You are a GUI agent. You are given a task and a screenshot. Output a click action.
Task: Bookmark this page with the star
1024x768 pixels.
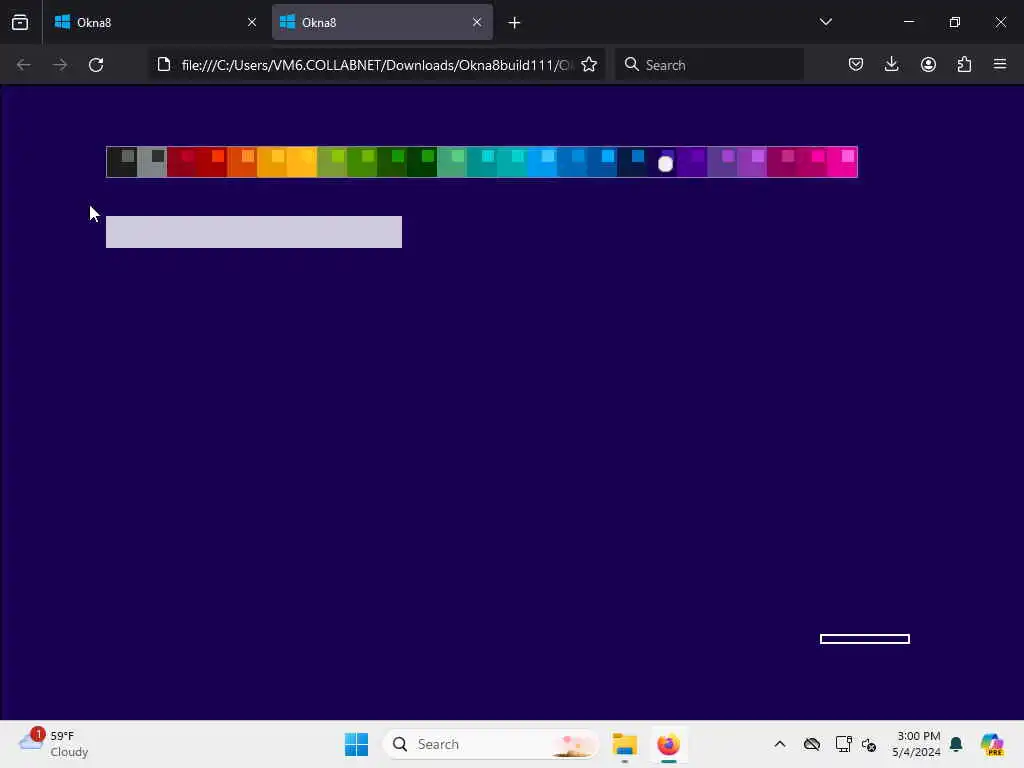click(x=589, y=65)
